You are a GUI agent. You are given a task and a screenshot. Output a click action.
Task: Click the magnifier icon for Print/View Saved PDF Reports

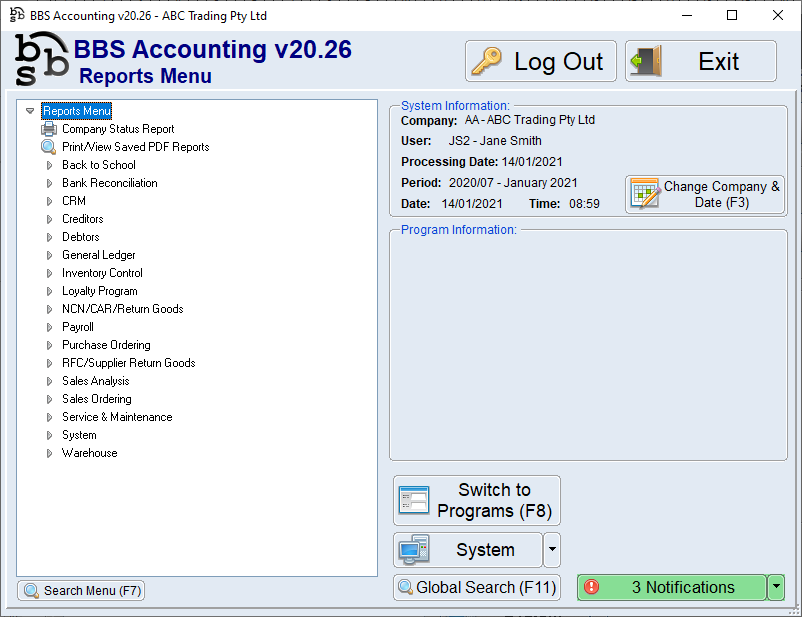point(47,147)
